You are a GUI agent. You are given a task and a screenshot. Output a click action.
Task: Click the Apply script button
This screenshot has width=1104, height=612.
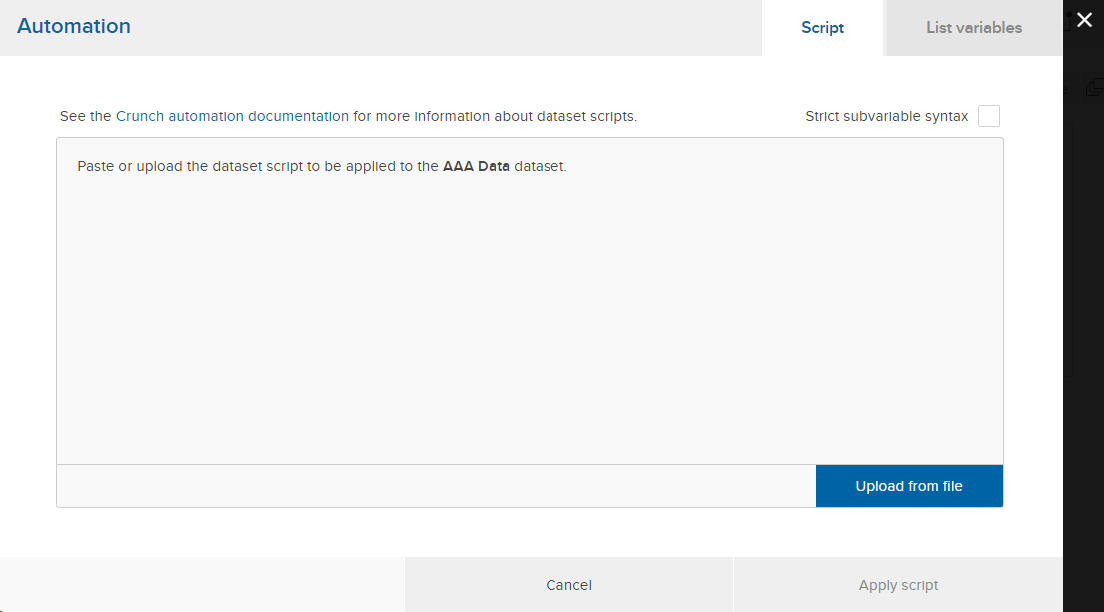pos(898,585)
